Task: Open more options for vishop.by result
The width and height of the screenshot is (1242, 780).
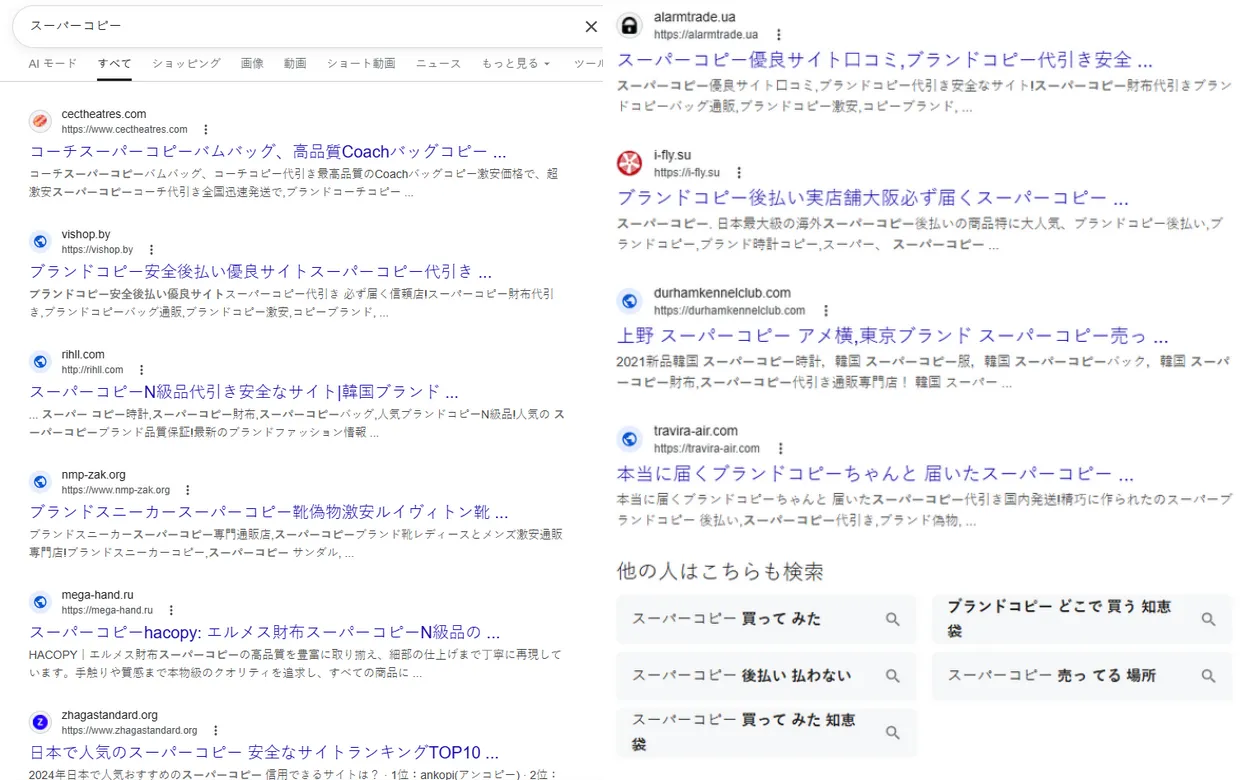Action: [x=151, y=250]
